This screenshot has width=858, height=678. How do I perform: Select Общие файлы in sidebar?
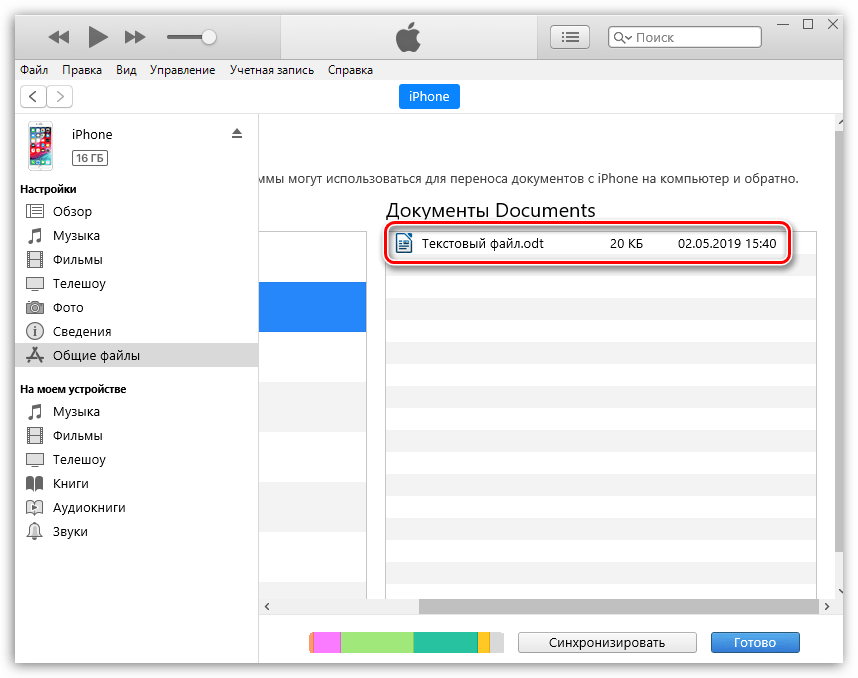click(96, 355)
